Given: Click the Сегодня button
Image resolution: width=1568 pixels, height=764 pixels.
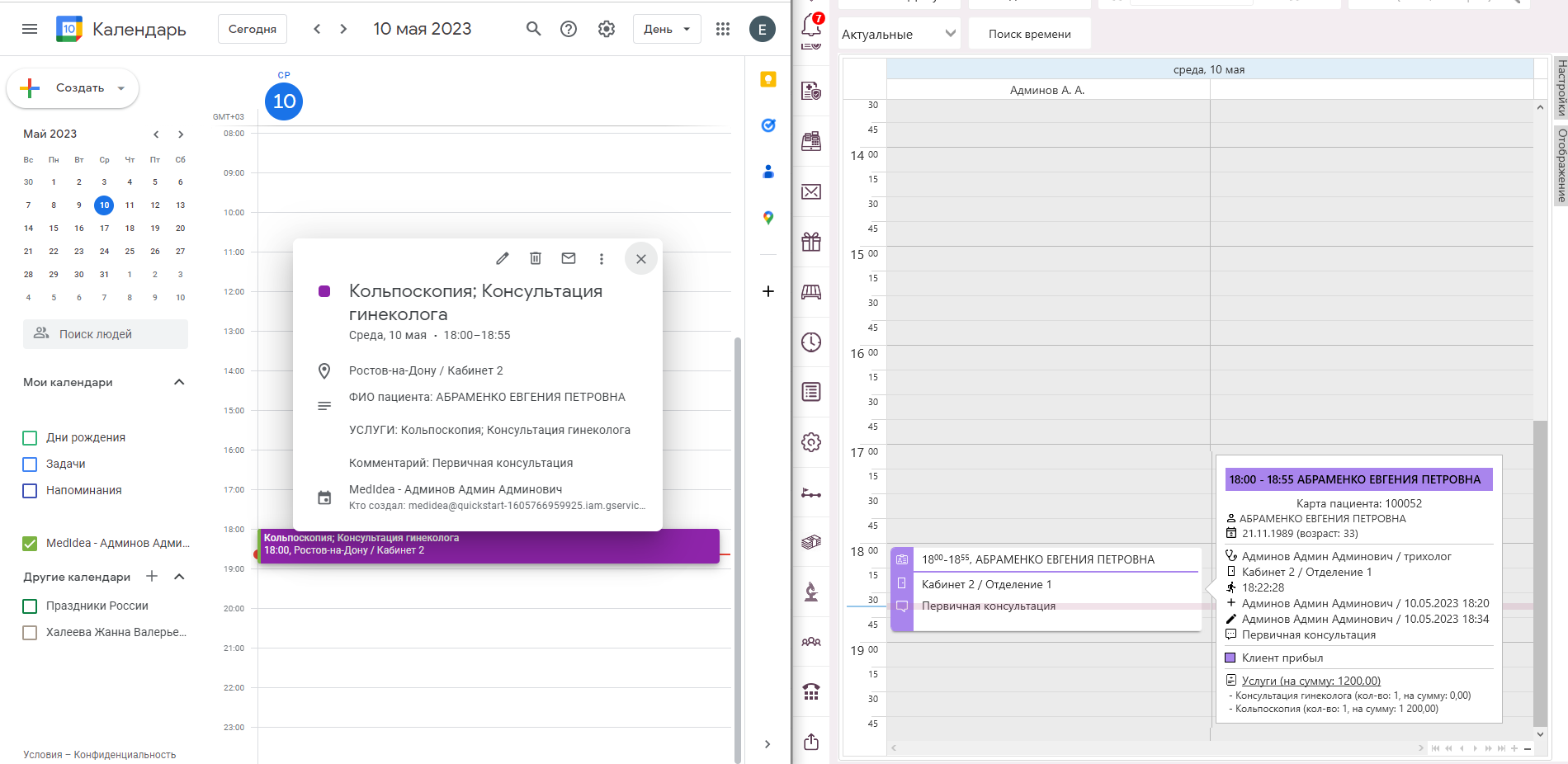Looking at the screenshot, I should (x=253, y=29).
